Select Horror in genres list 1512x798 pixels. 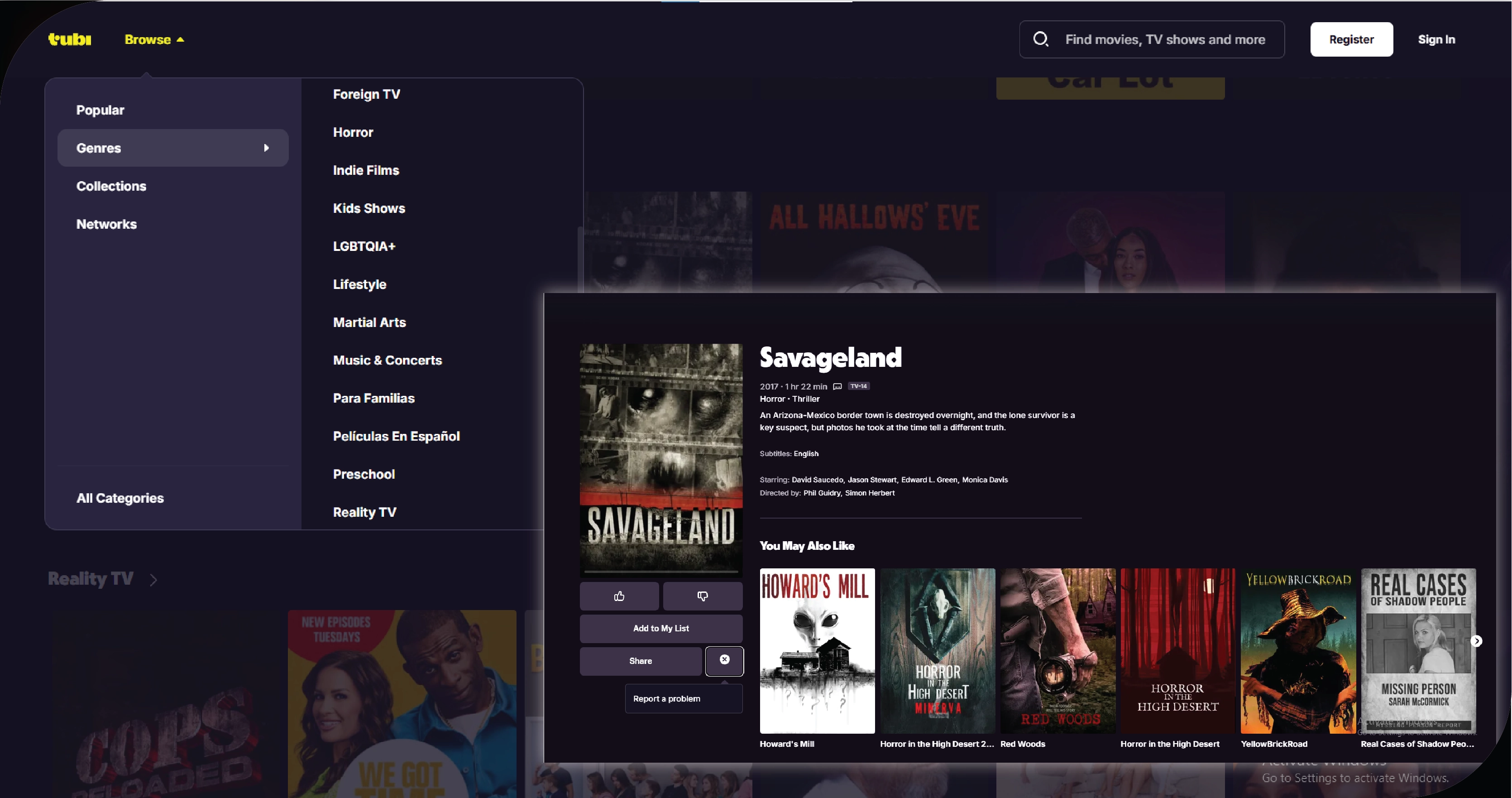(353, 132)
